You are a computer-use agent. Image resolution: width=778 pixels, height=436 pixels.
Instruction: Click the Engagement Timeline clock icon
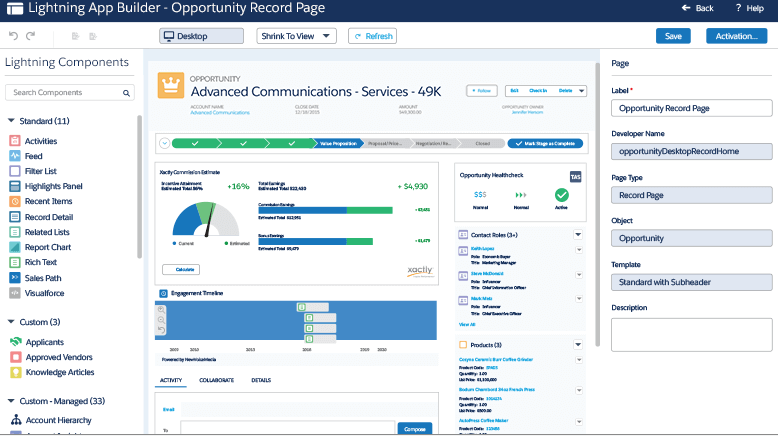click(x=163, y=294)
